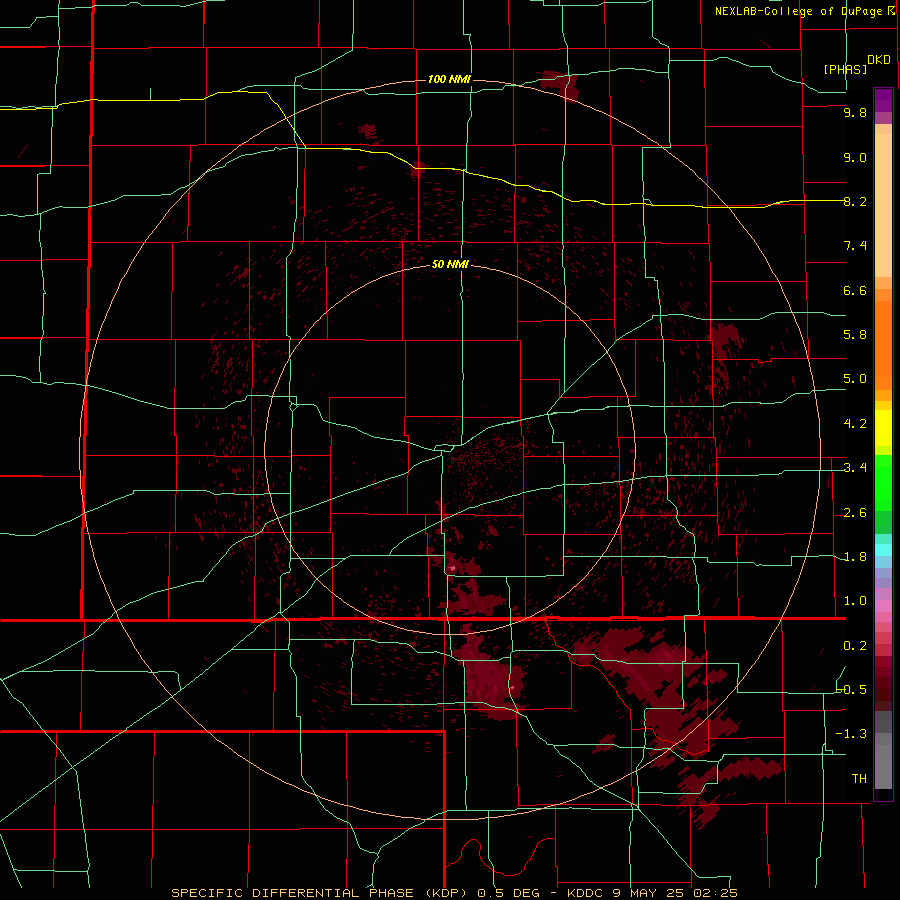Screen dimensions: 900x900
Task: Click the [PHAS] product label
Action: point(845,69)
